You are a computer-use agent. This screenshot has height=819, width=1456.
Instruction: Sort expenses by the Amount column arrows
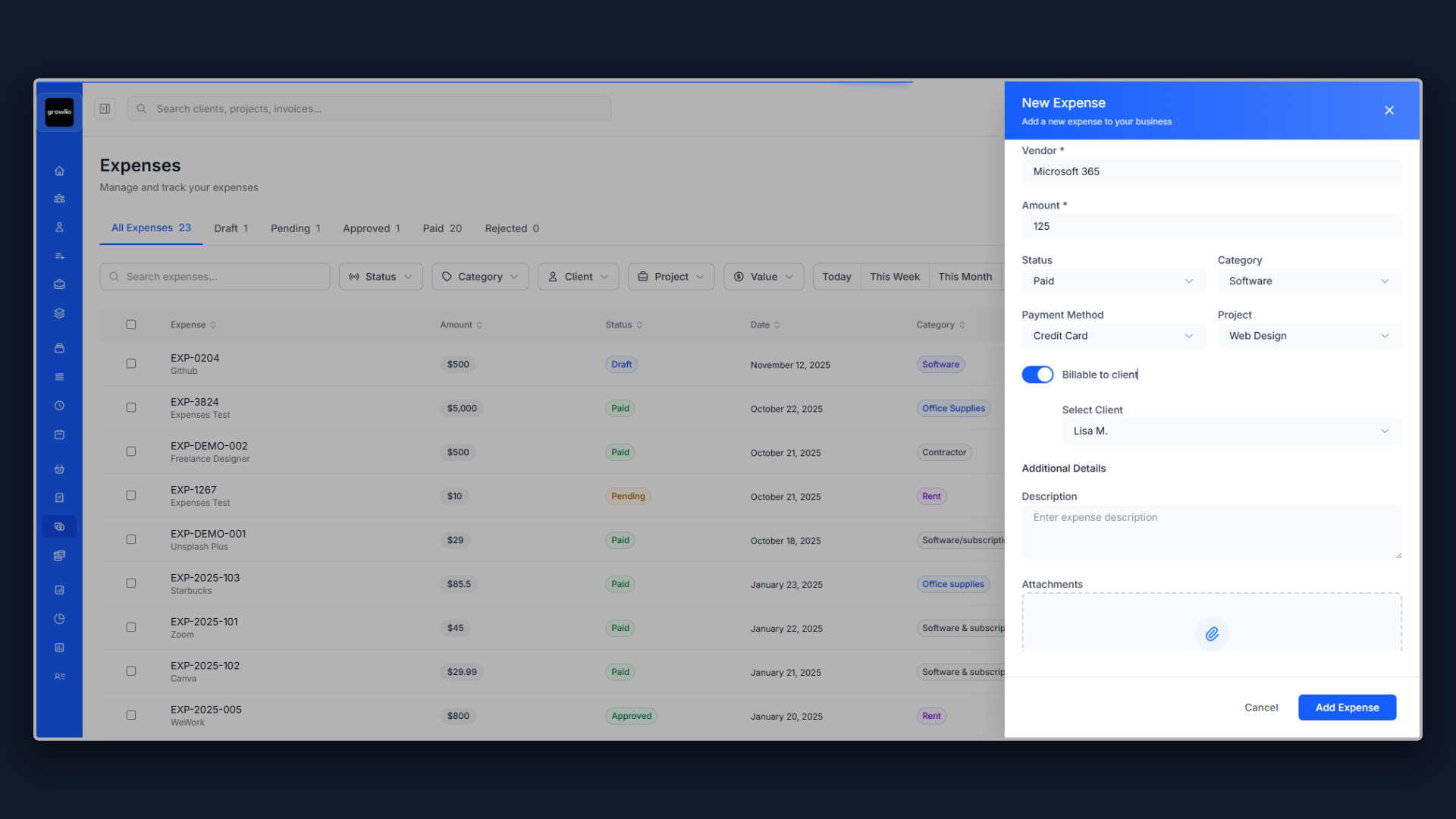[478, 324]
